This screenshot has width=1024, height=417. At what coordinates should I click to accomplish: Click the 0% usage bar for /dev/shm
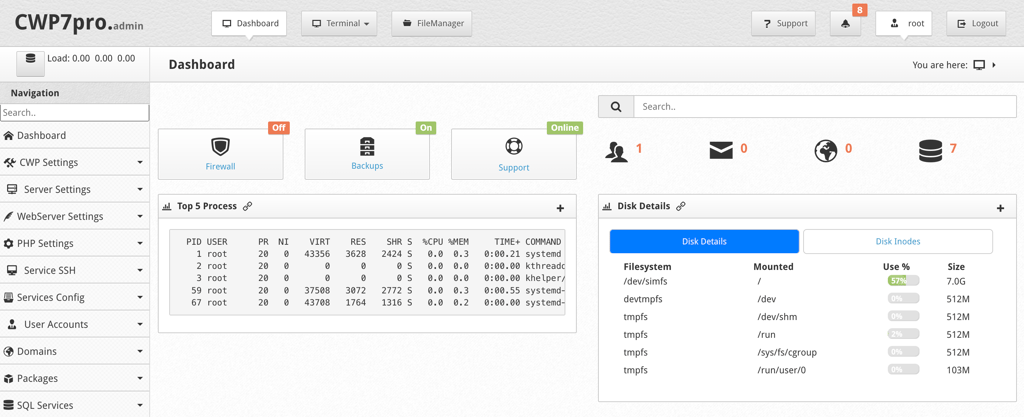point(903,317)
